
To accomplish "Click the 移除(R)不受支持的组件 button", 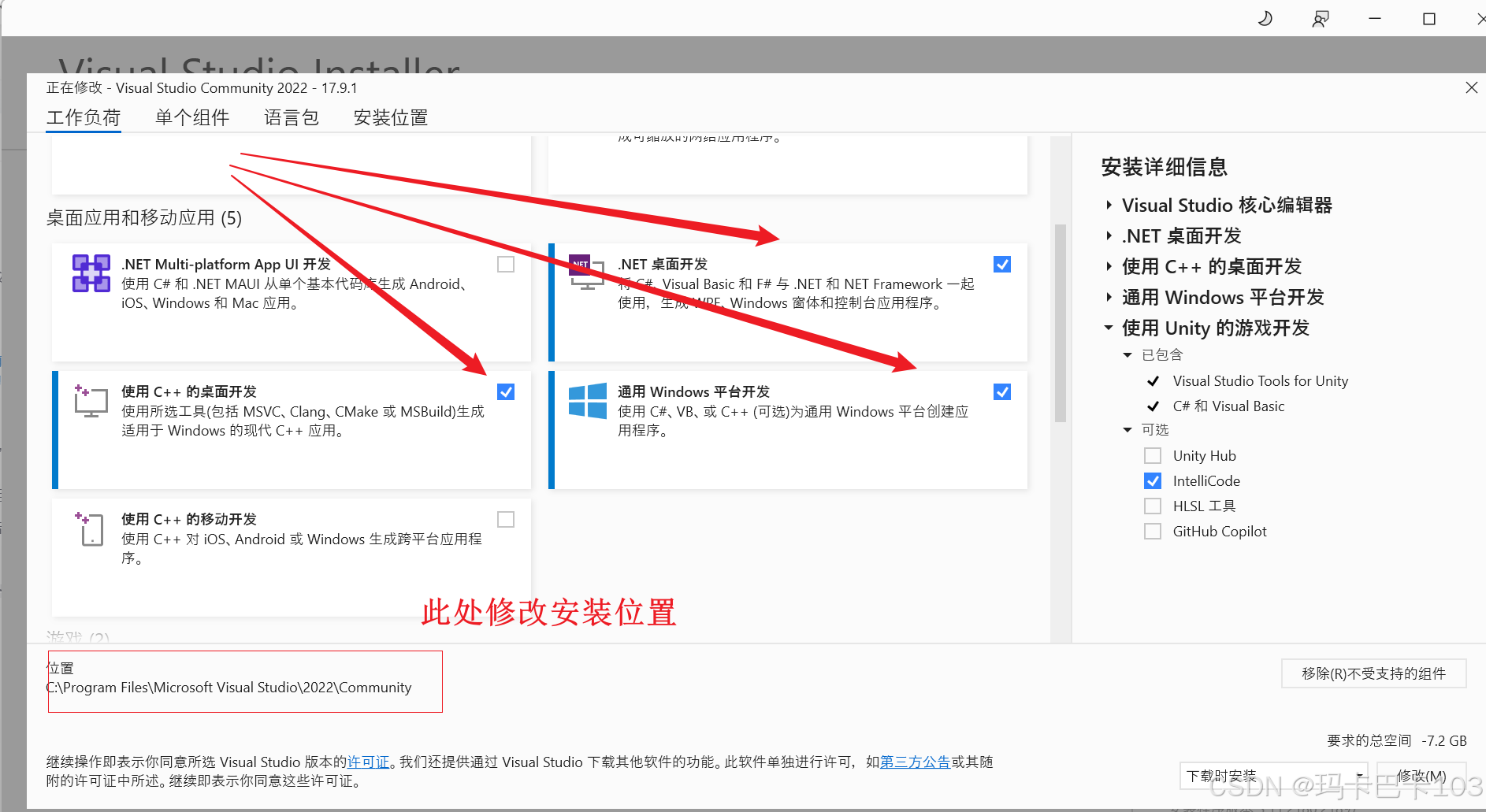I will (1373, 673).
